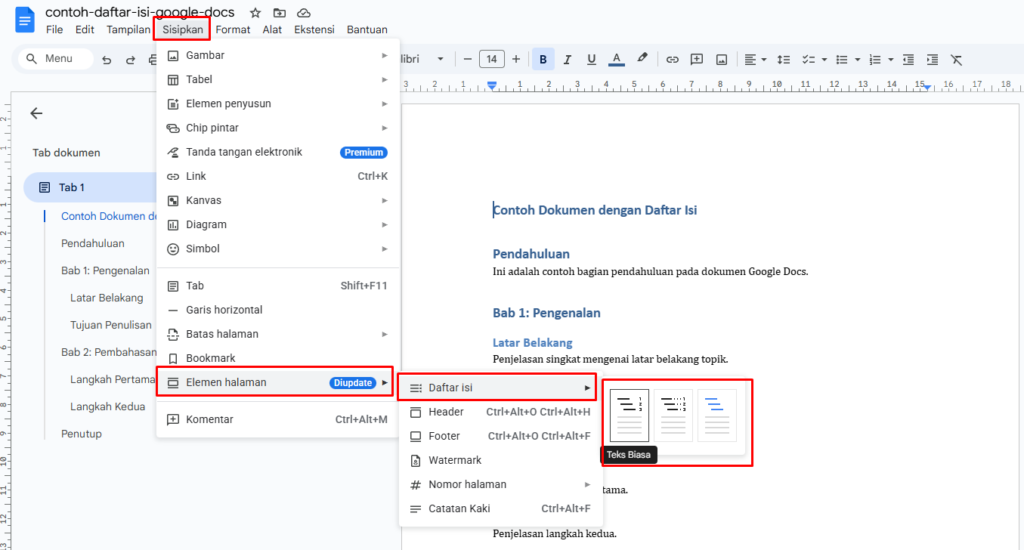Image resolution: width=1024 pixels, height=550 pixels.
Task: Open the highlight color pen
Action: click(642, 59)
